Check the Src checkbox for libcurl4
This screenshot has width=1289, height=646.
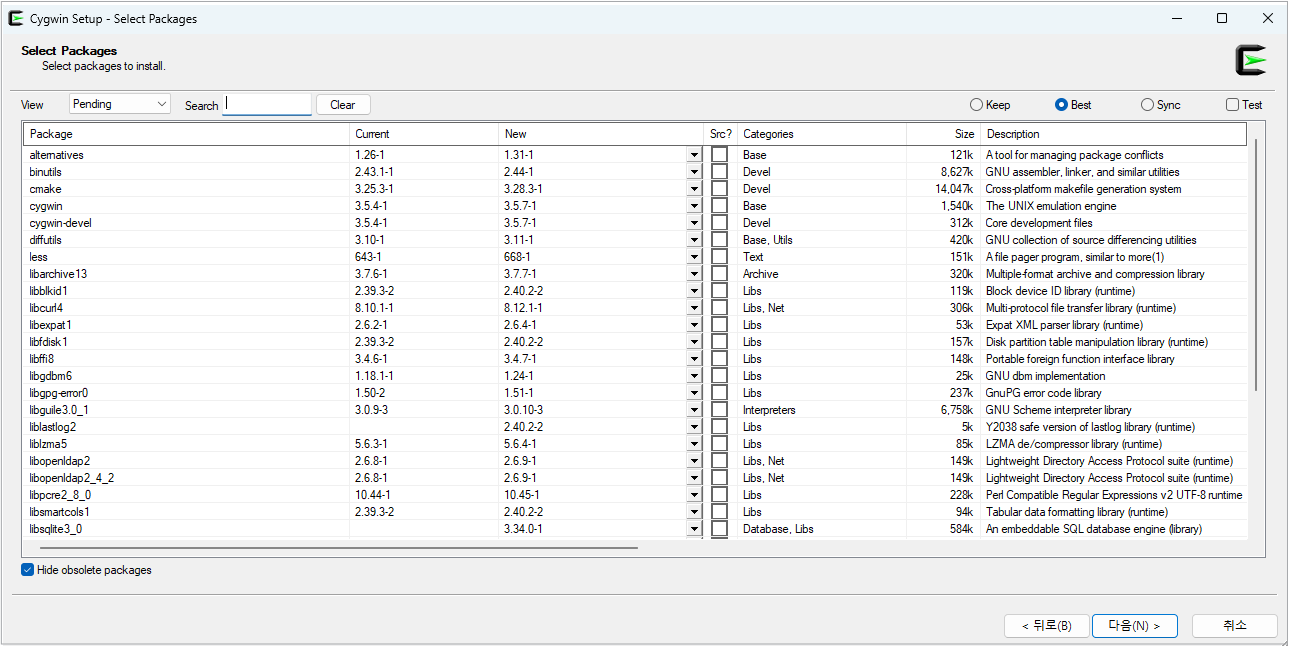click(x=720, y=308)
